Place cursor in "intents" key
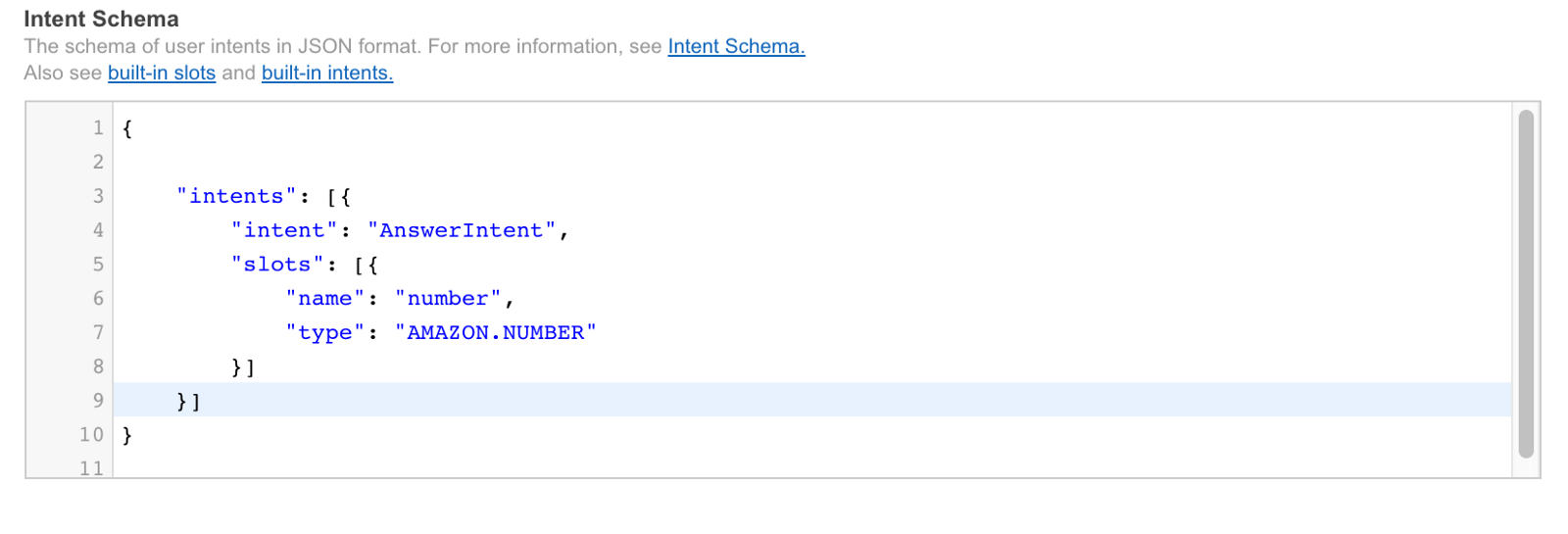The image size is (1568, 534). pyautogui.click(x=236, y=196)
